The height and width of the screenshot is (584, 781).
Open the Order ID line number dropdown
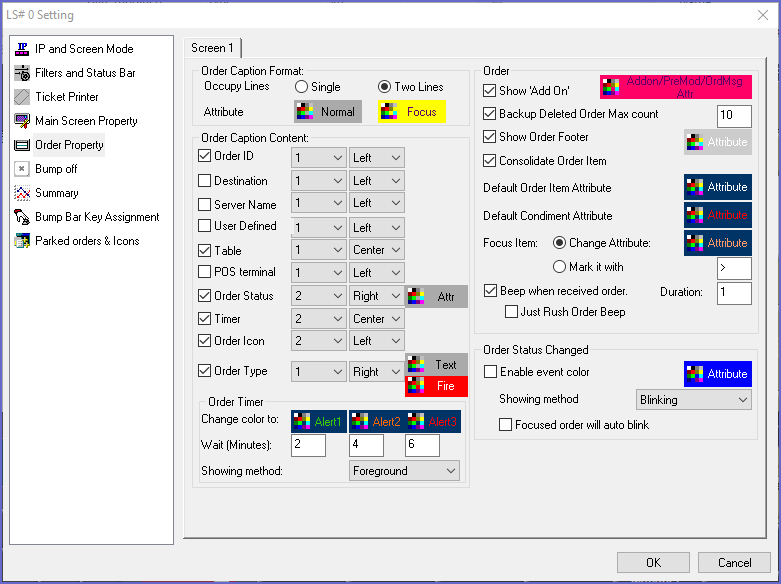[x=319, y=158]
